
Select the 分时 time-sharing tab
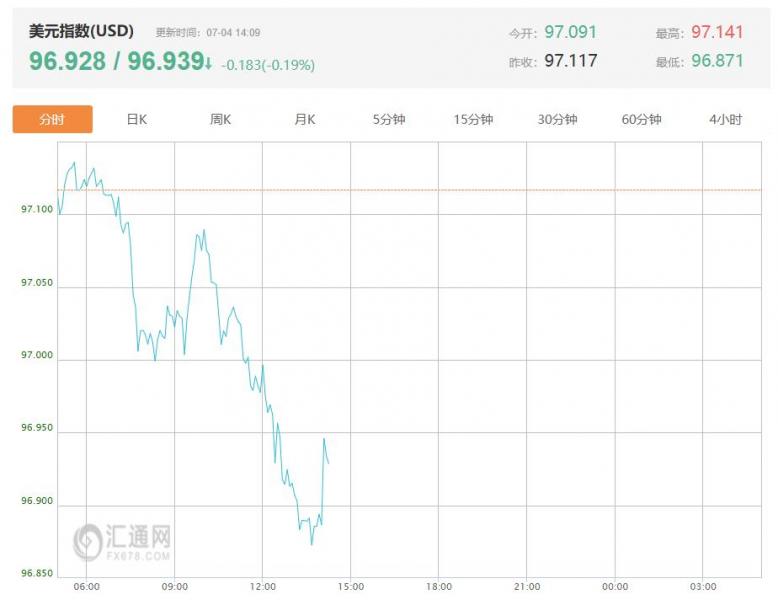52,119
